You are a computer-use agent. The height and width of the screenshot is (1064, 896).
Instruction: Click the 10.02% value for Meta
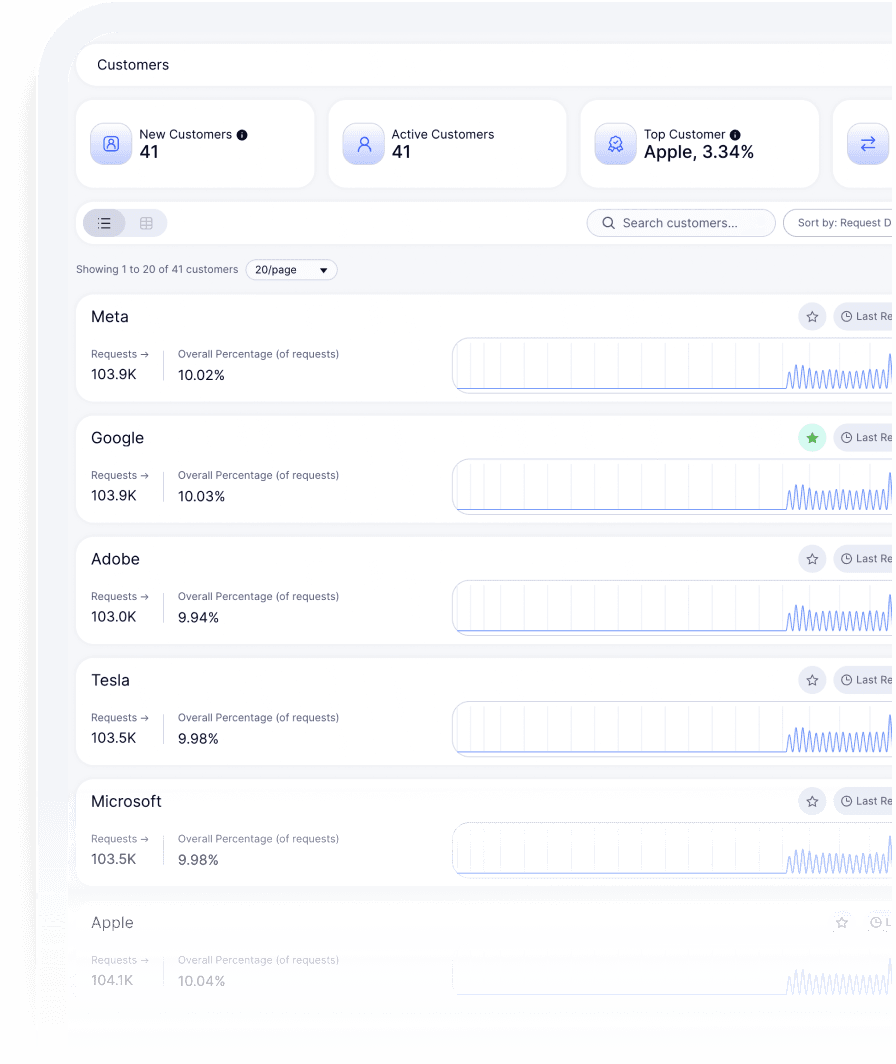pyautogui.click(x=201, y=375)
